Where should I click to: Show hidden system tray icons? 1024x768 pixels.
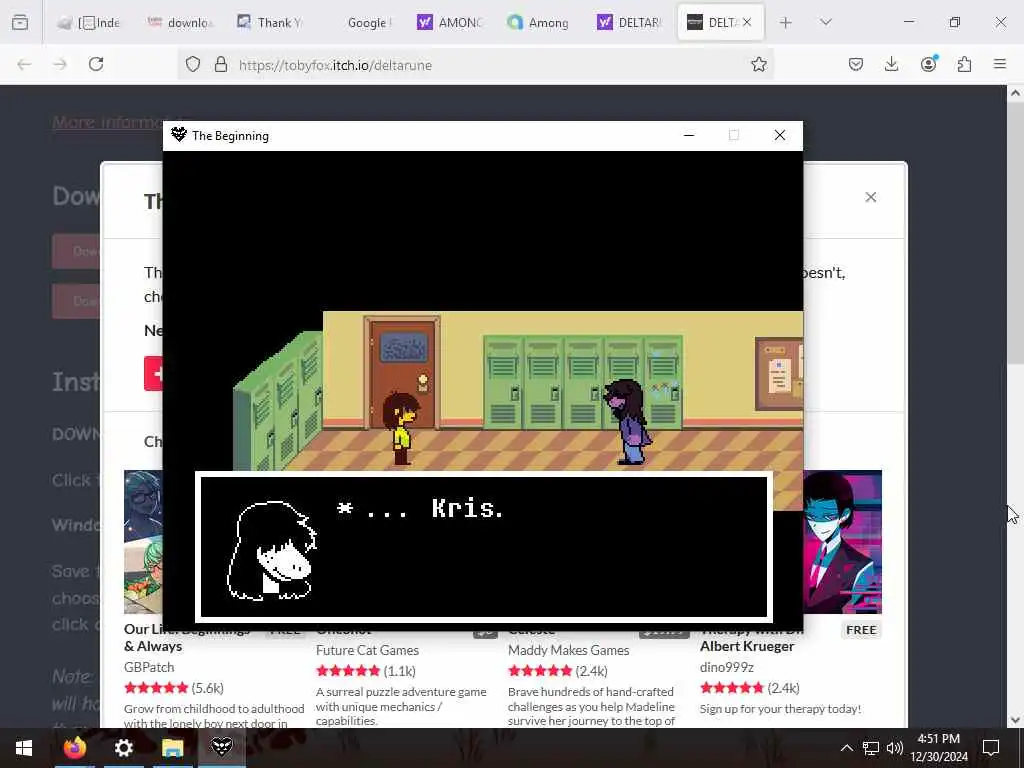[x=846, y=748]
